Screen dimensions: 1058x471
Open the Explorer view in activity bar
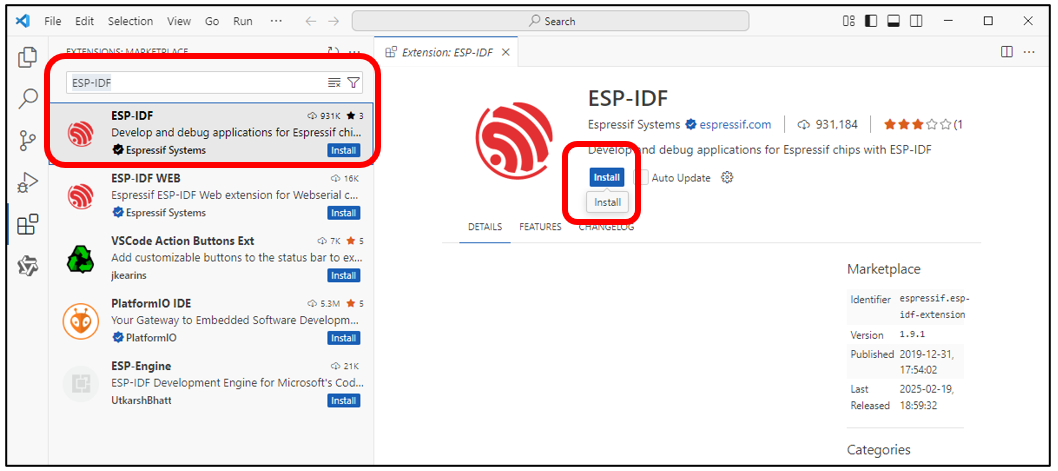pyautogui.click(x=27, y=58)
